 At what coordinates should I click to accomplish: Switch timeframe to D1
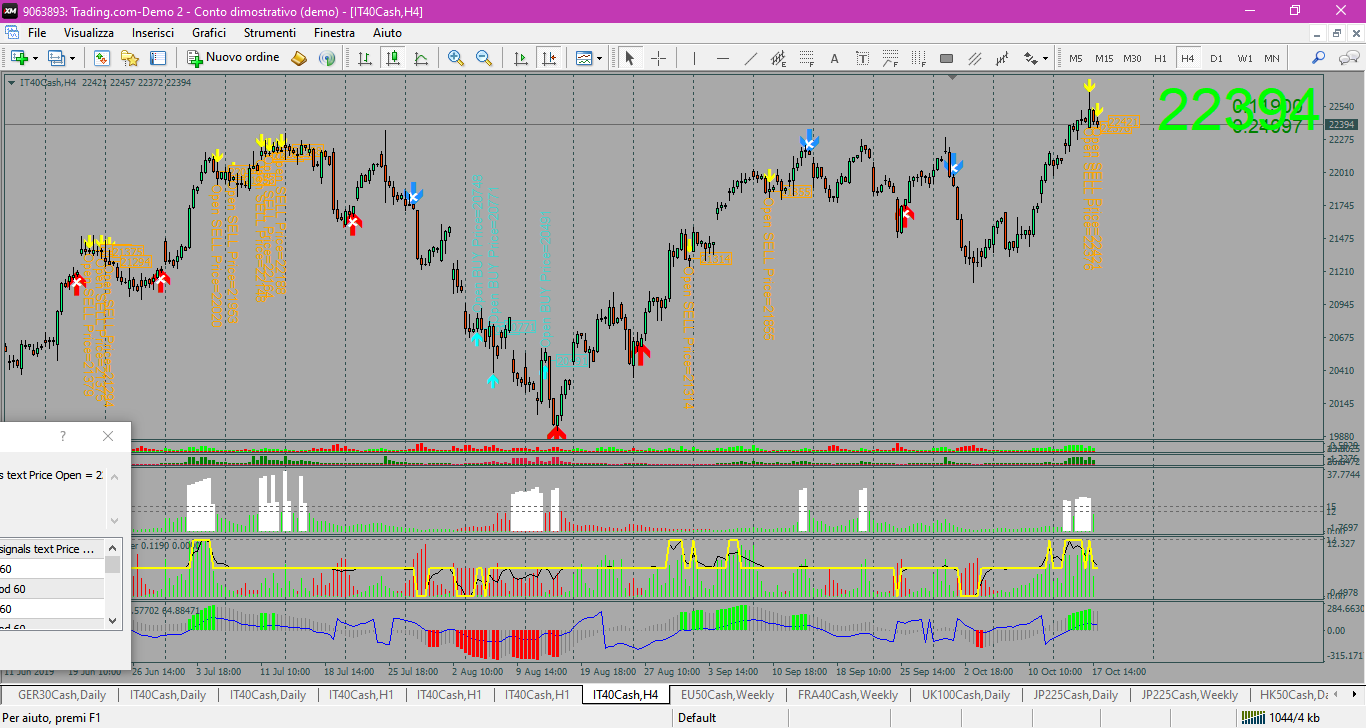click(1216, 58)
